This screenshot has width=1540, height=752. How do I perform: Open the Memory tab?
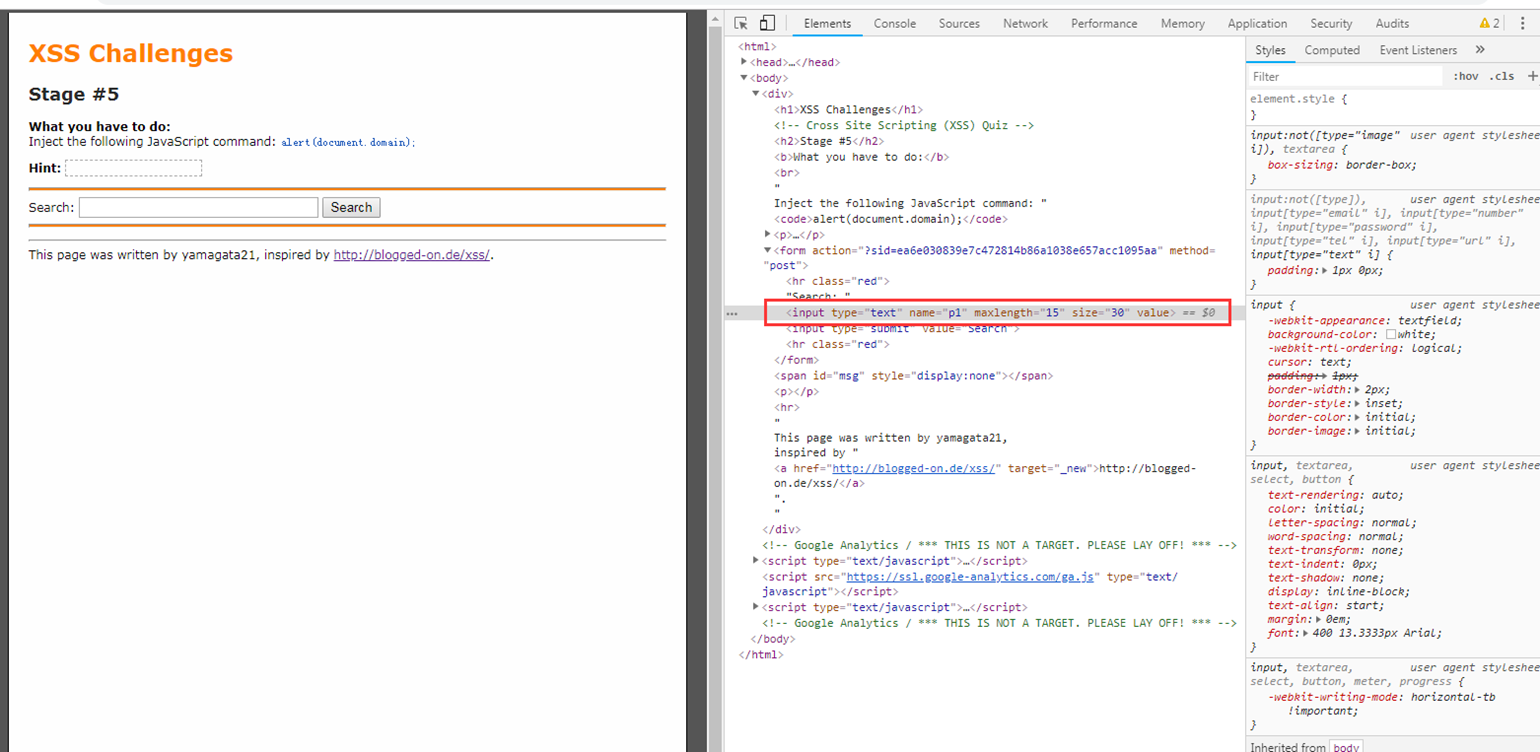click(x=1183, y=23)
